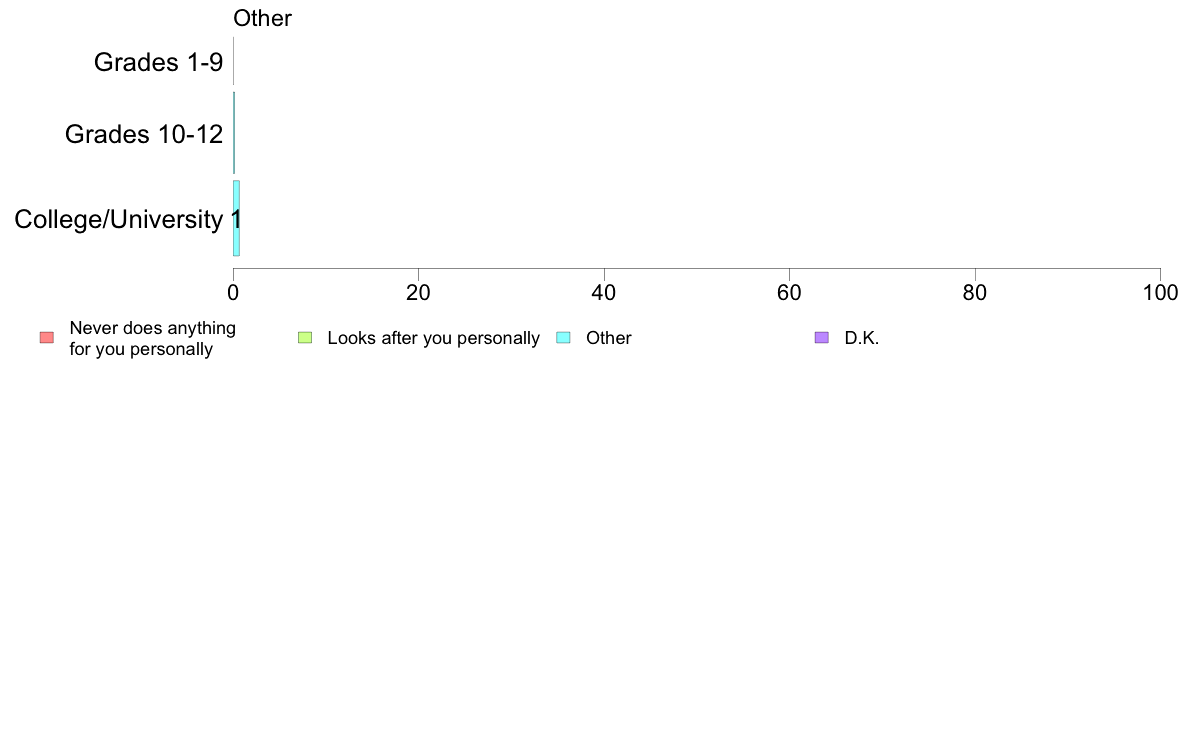This screenshot has width=1188, height=736.
Task: Select the Grades 10-12 thin bar
Action: pos(234,133)
